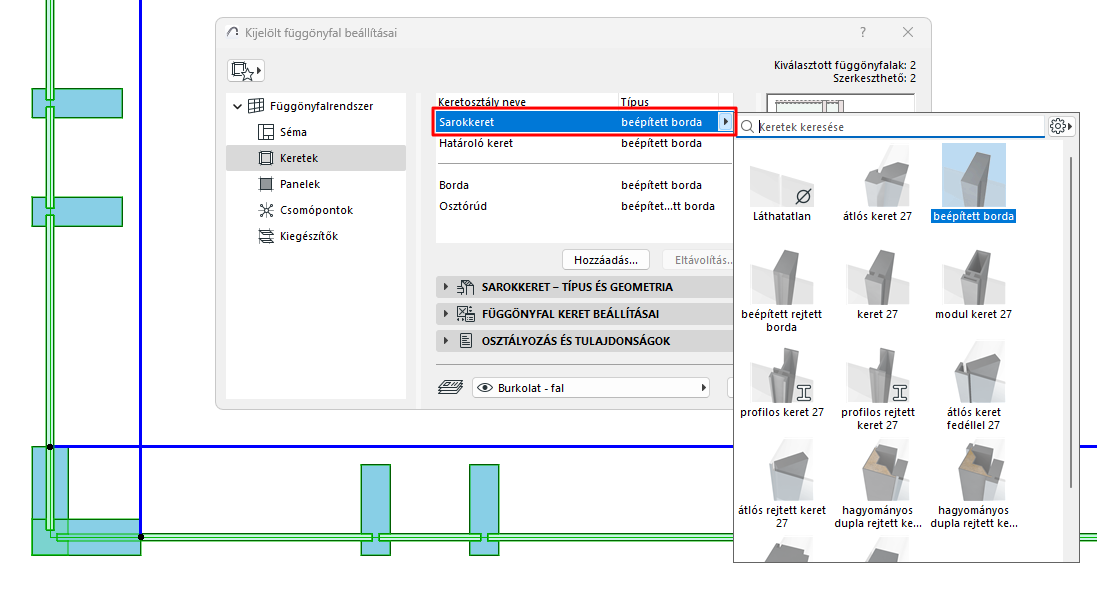Click the help question mark button
This screenshot has height=589, width=1097.
pyautogui.click(x=863, y=32)
